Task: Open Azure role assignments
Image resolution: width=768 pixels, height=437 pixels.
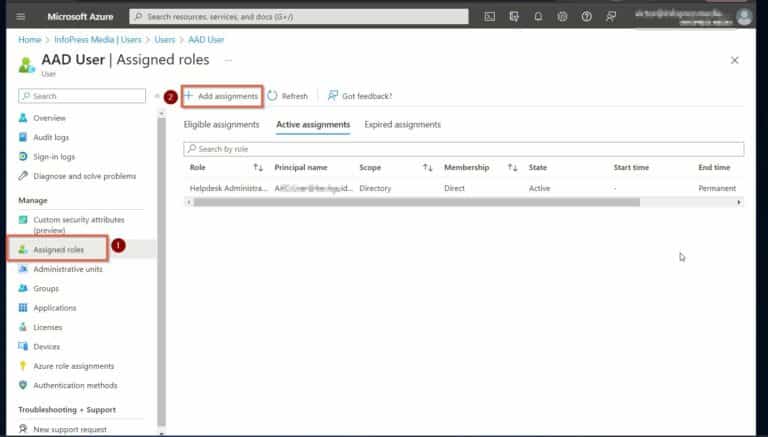Action: click(73, 366)
